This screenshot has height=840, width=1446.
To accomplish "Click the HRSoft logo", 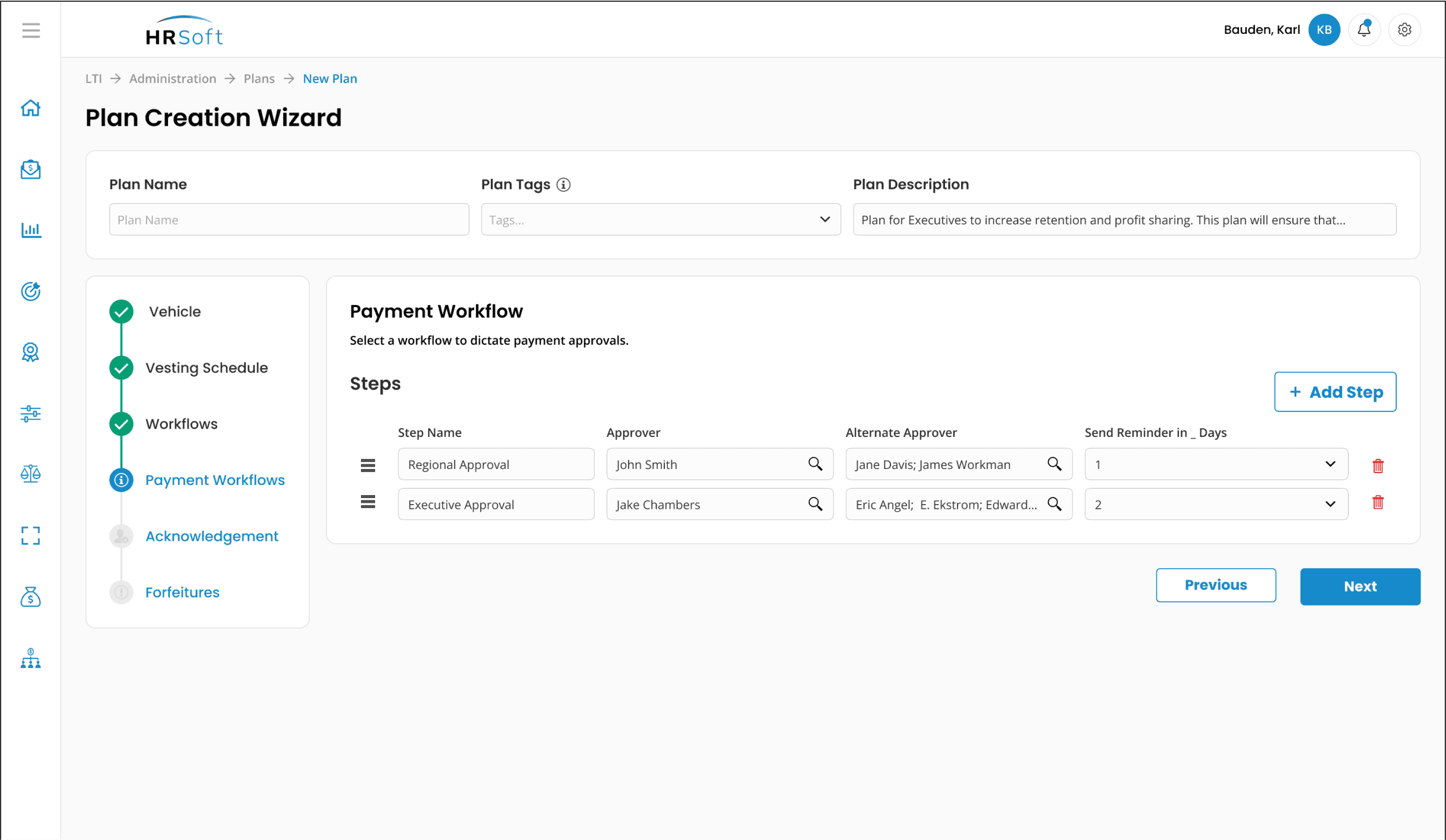I will pos(184,31).
